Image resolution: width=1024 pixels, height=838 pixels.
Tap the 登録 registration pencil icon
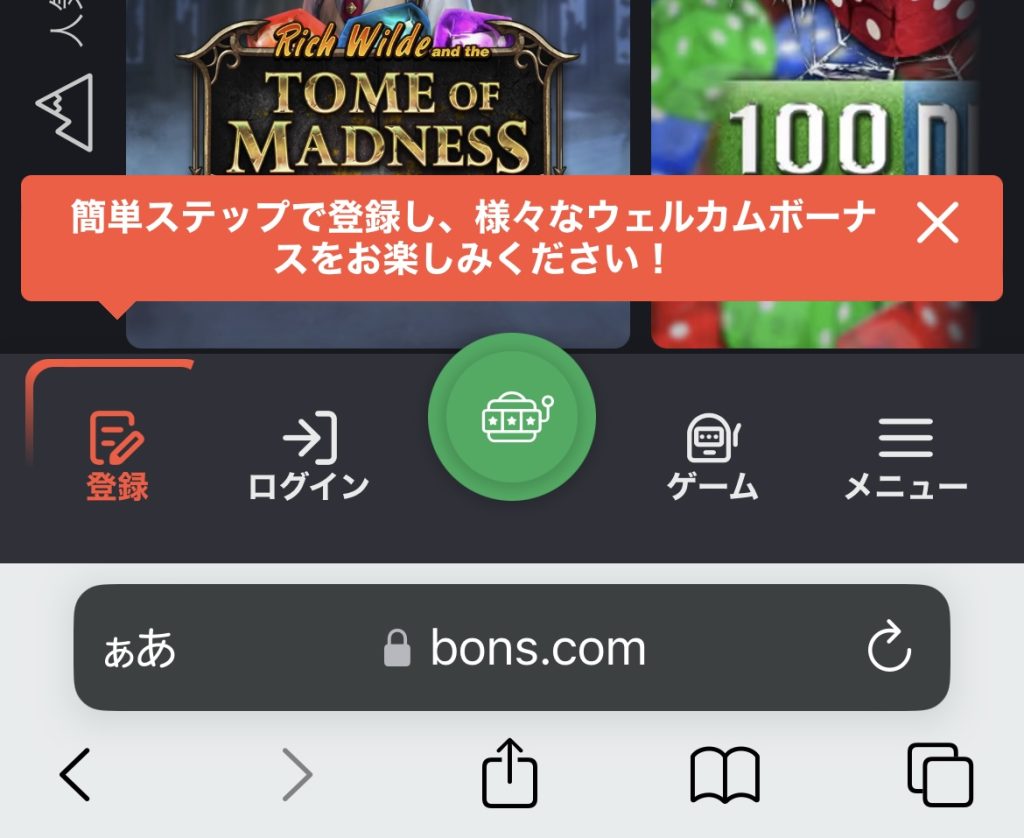pyautogui.click(x=116, y=437)
